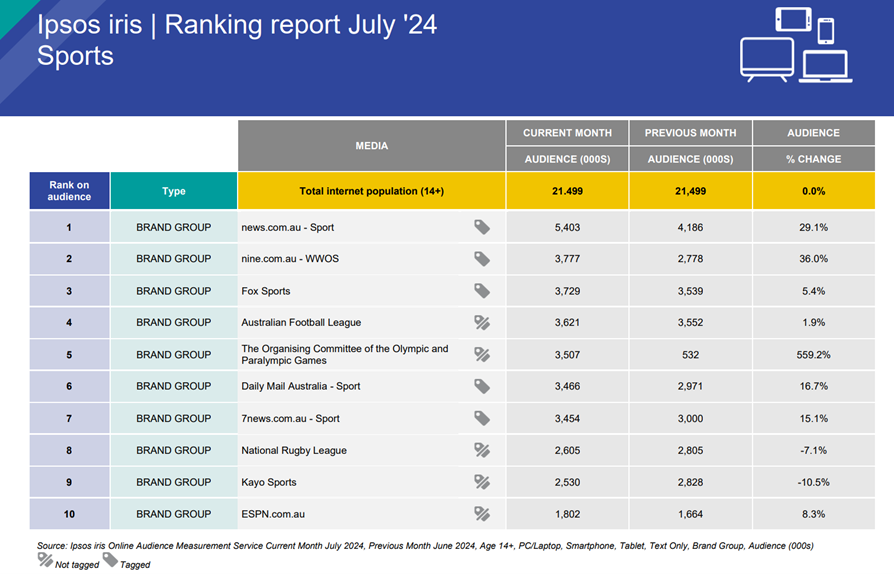Select the smartphone icon in the top banner
894x574 pixels.
click(826, 30)
